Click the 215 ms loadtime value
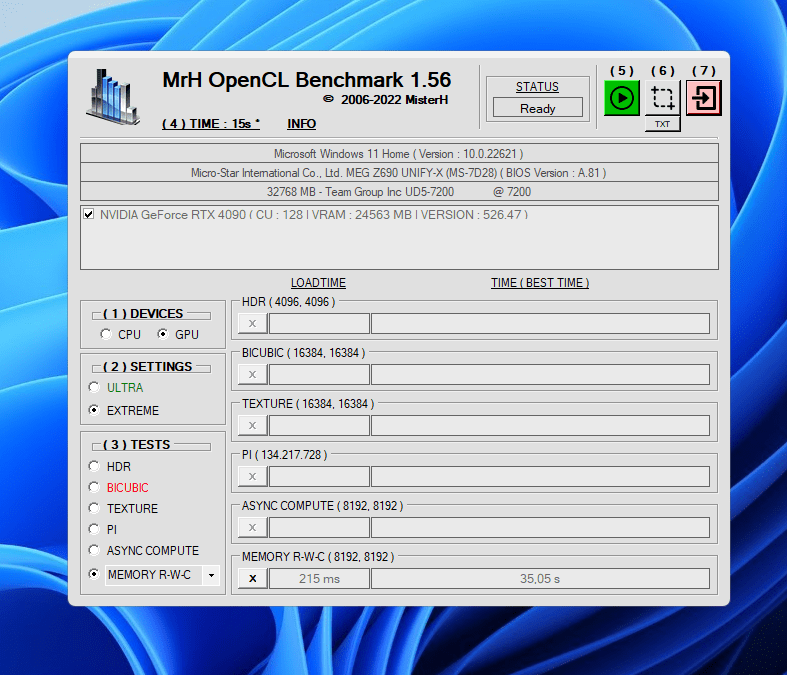This screenshot has width=787, height=675. click(x=320, y=579)
